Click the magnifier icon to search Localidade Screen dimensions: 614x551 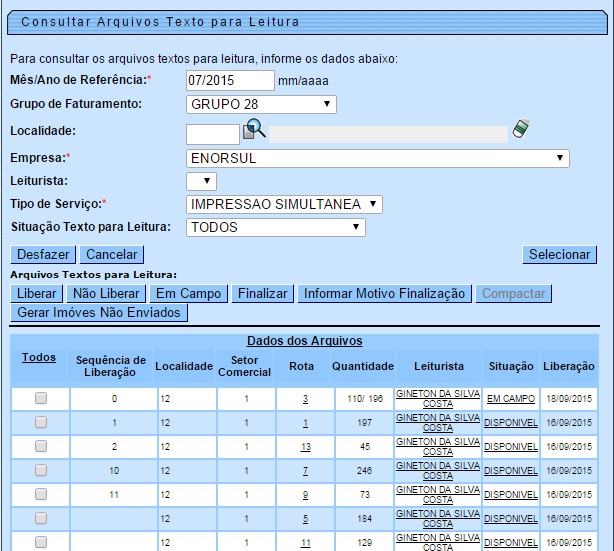[x=254, y=129]
